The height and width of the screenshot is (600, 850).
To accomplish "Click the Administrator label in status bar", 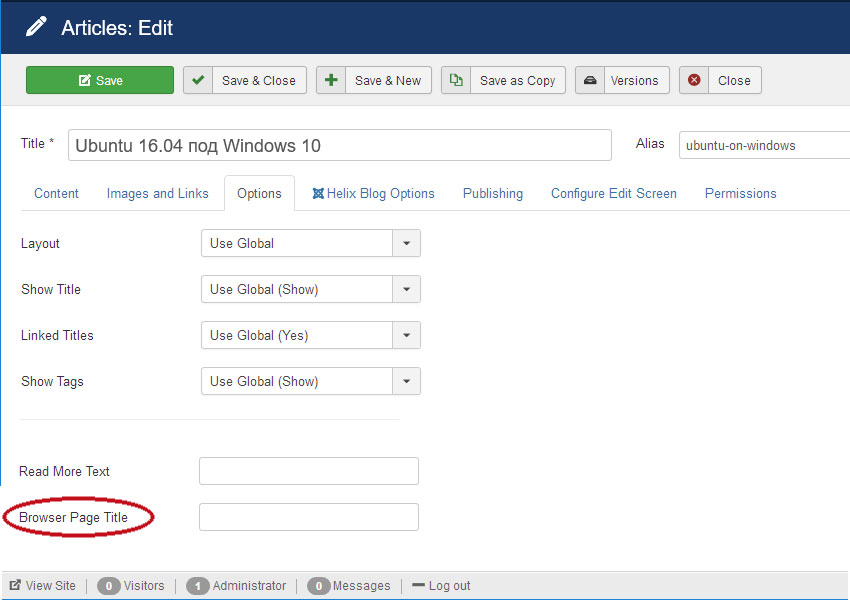I will pyautogui.click(x=249, y=586).
